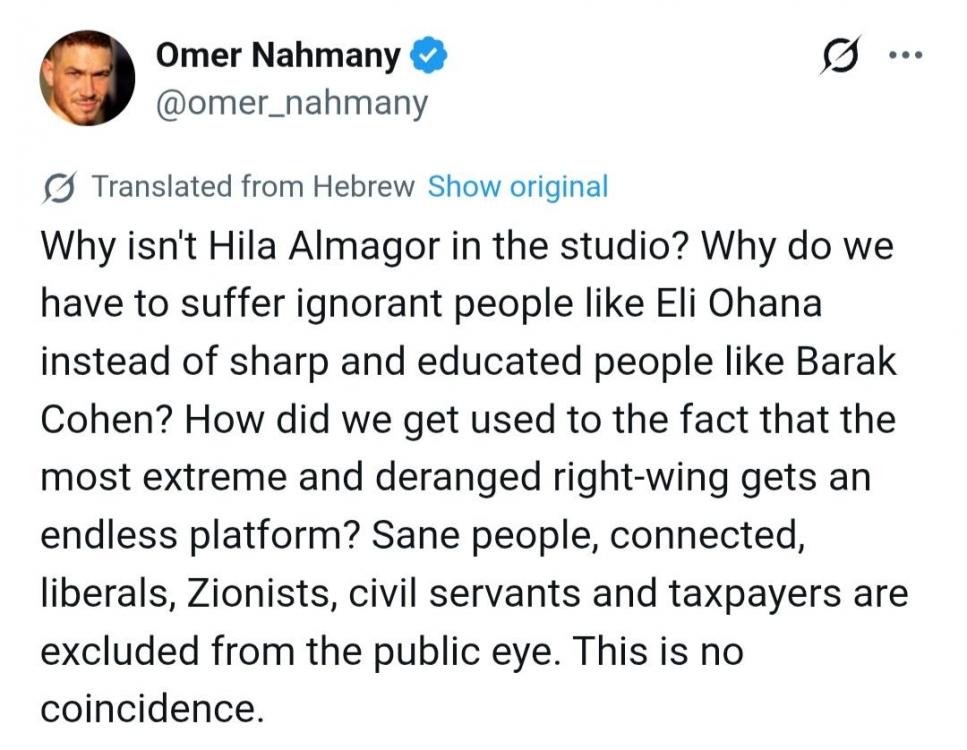Click the display name Omer Nahmany

click(278, 57)
